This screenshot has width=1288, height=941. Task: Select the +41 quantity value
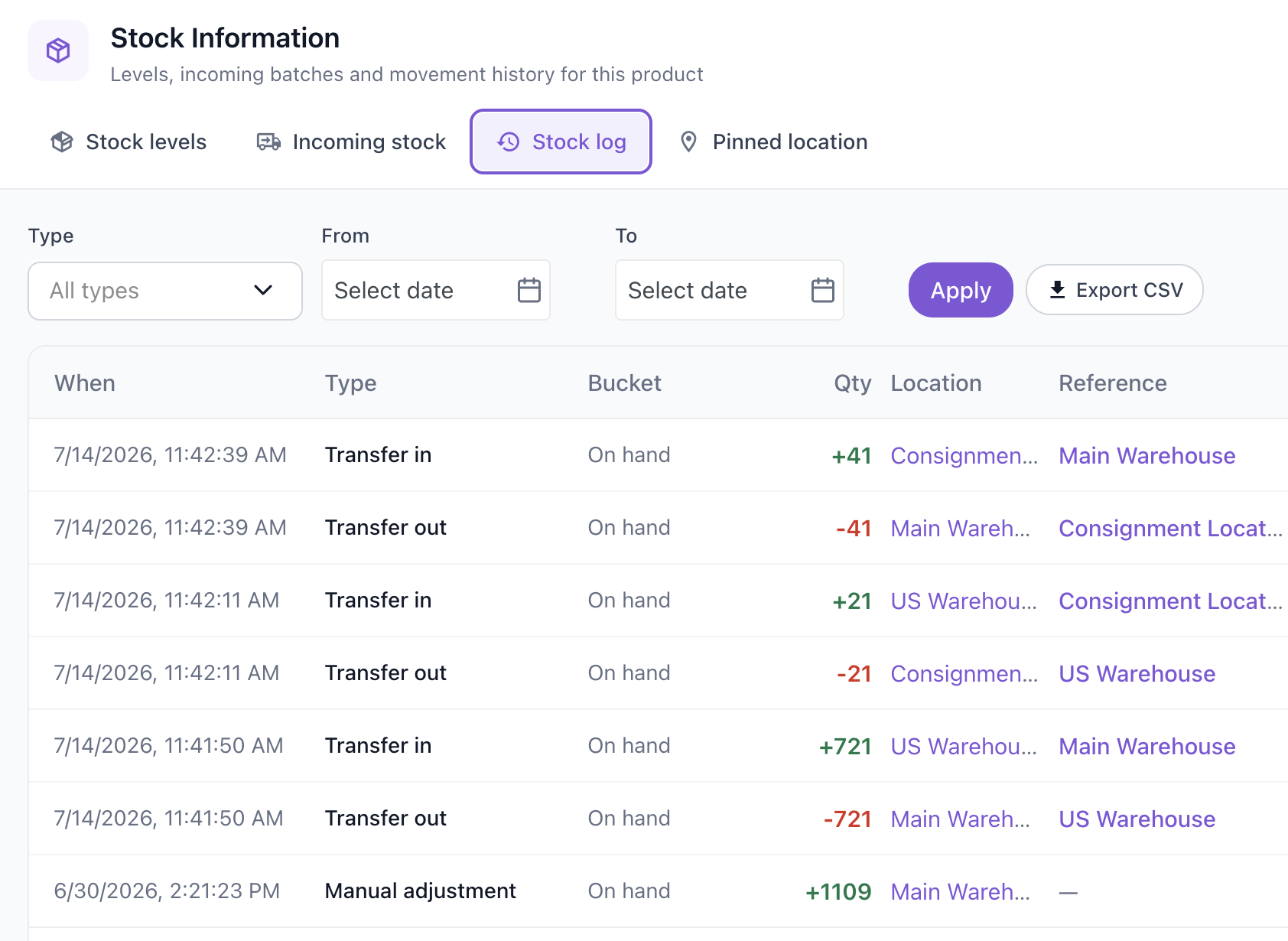click(852, 455)
